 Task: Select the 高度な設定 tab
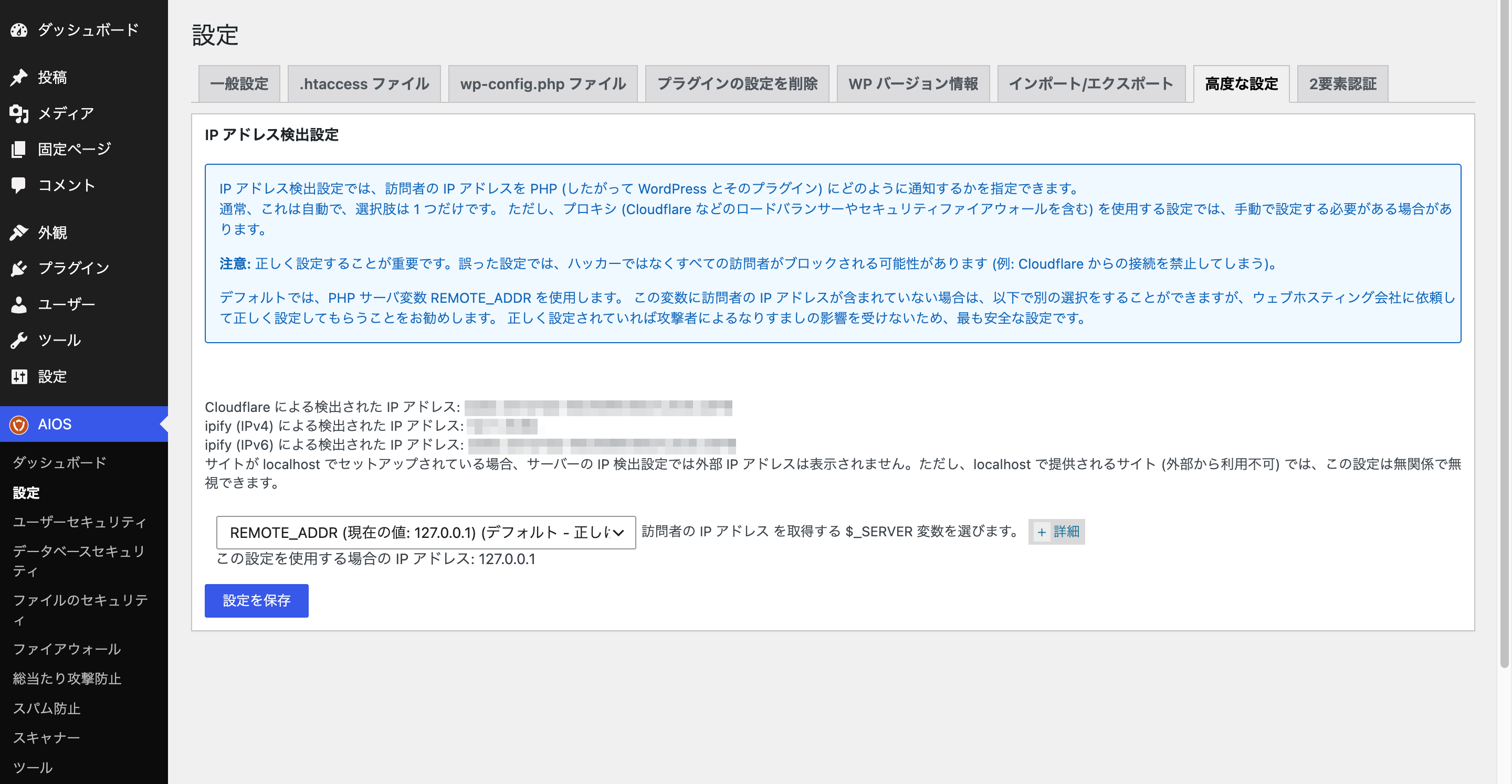[1242, 84]
